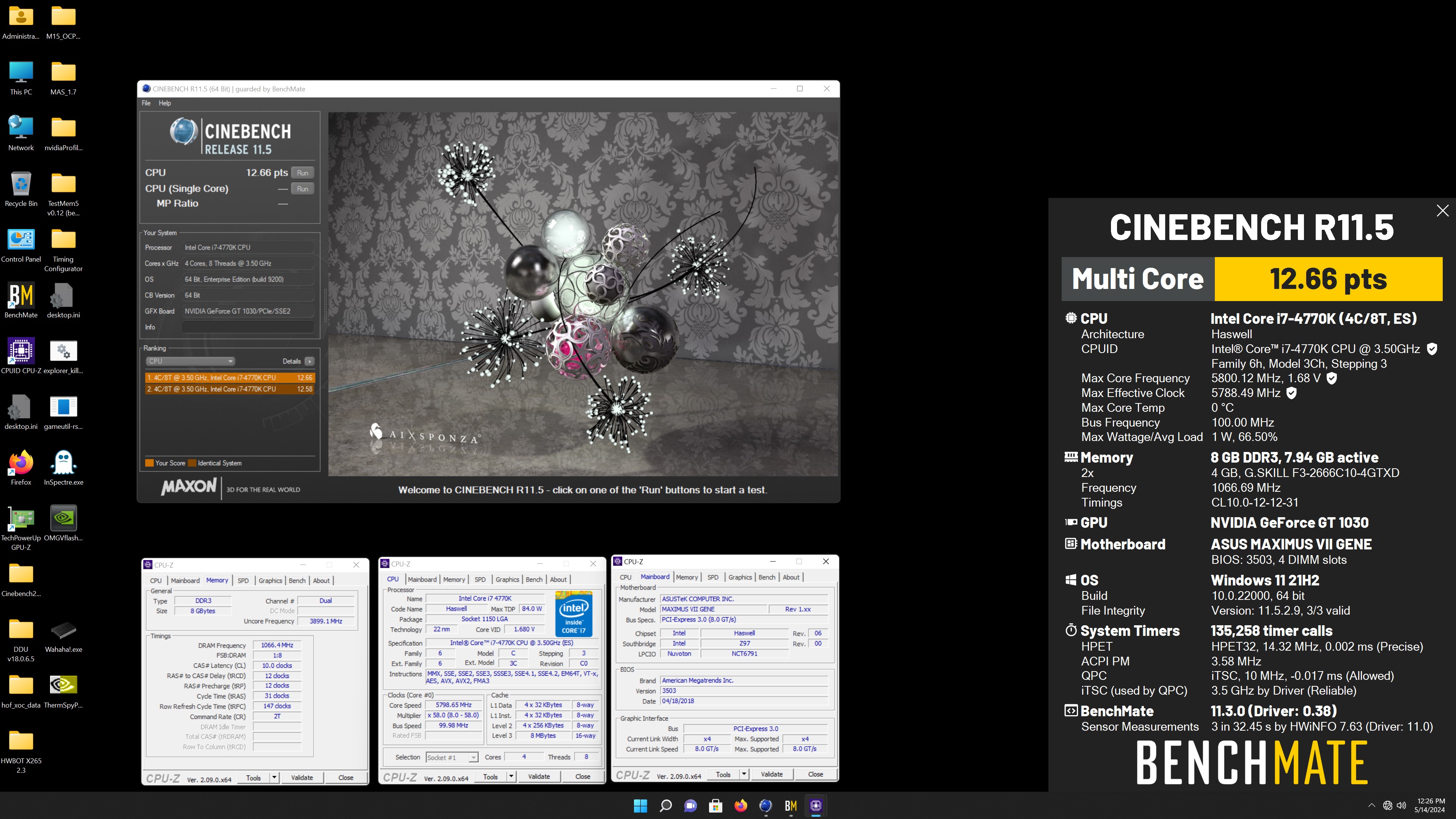
Task: Click the GFX Board NVIDIA GeForce GT 1030 field
Action: (248, 311)
